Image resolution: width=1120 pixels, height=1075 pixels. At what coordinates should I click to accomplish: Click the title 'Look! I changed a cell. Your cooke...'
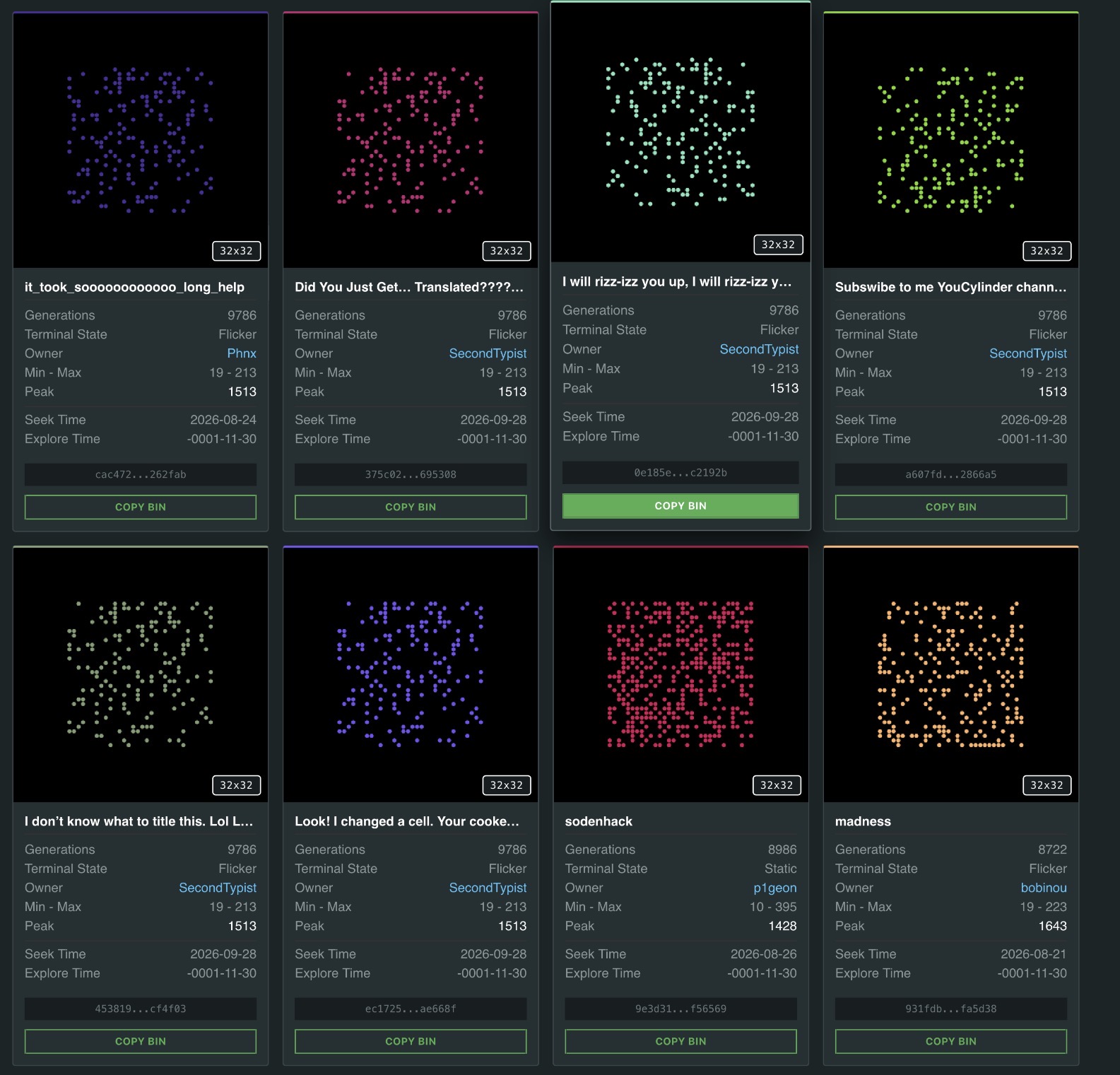tap(407, 821)
